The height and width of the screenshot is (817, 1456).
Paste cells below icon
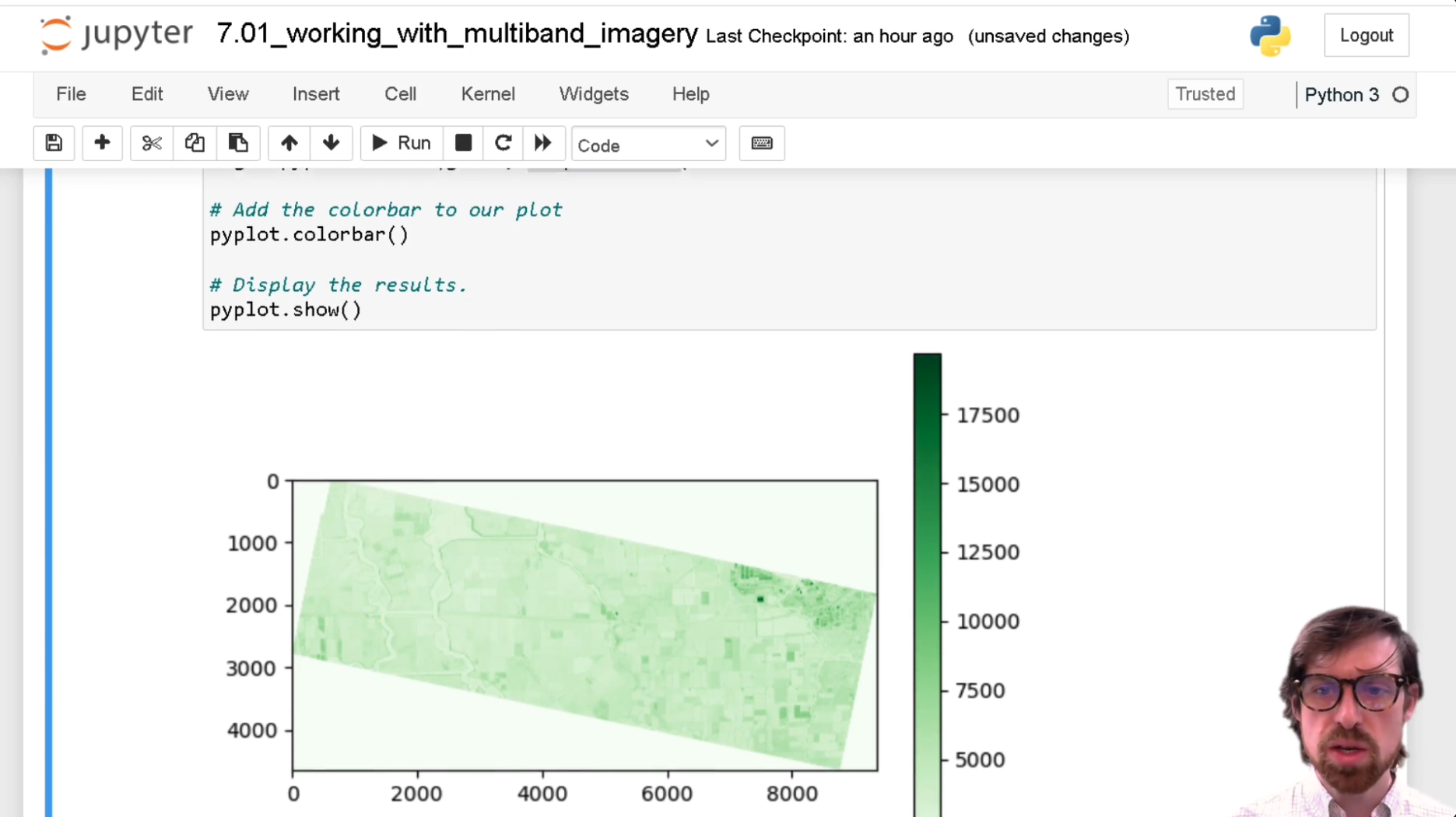pos(238,143)
